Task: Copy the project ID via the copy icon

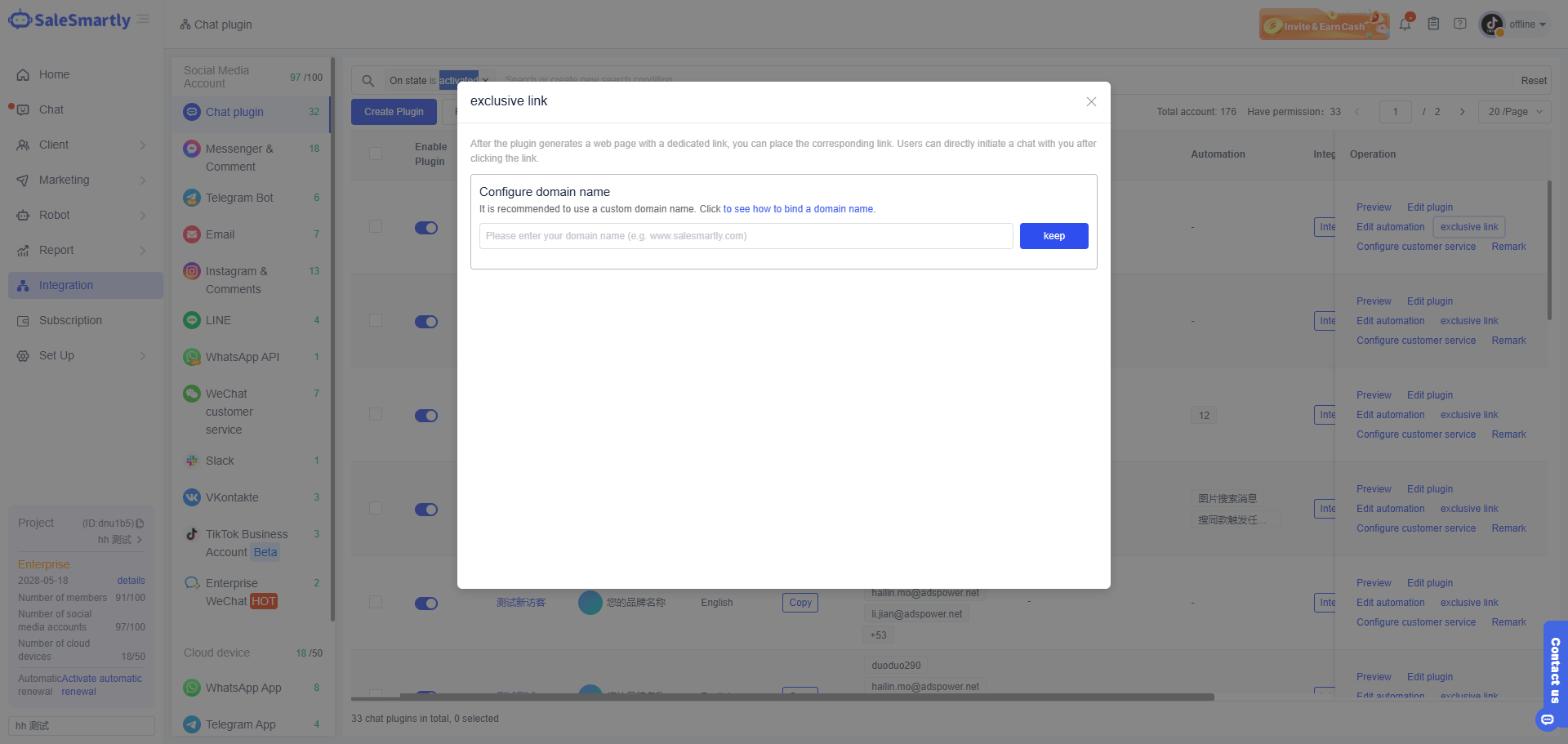Action: [140, 523]
